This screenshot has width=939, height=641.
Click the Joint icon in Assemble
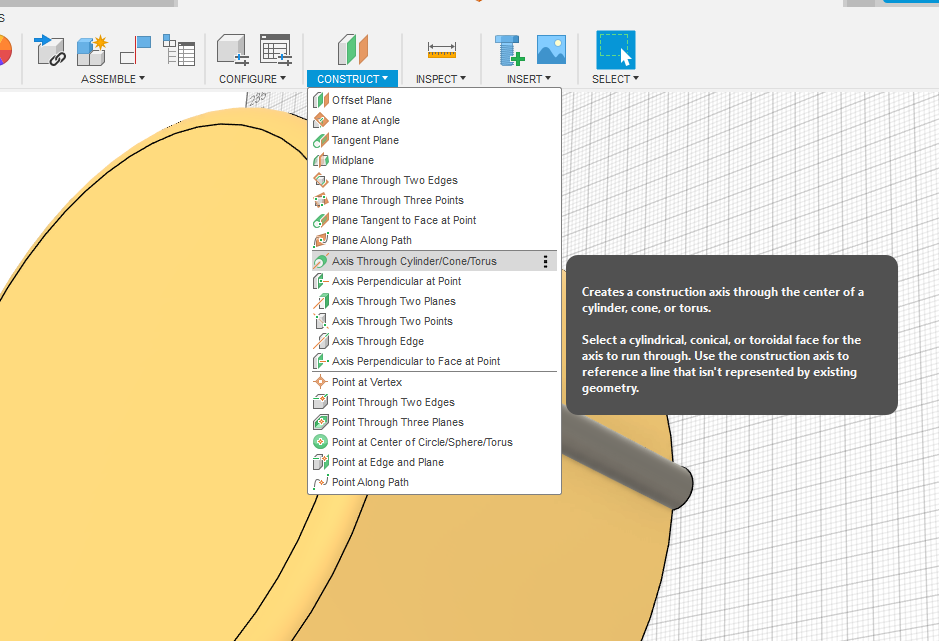click(135, 49)
